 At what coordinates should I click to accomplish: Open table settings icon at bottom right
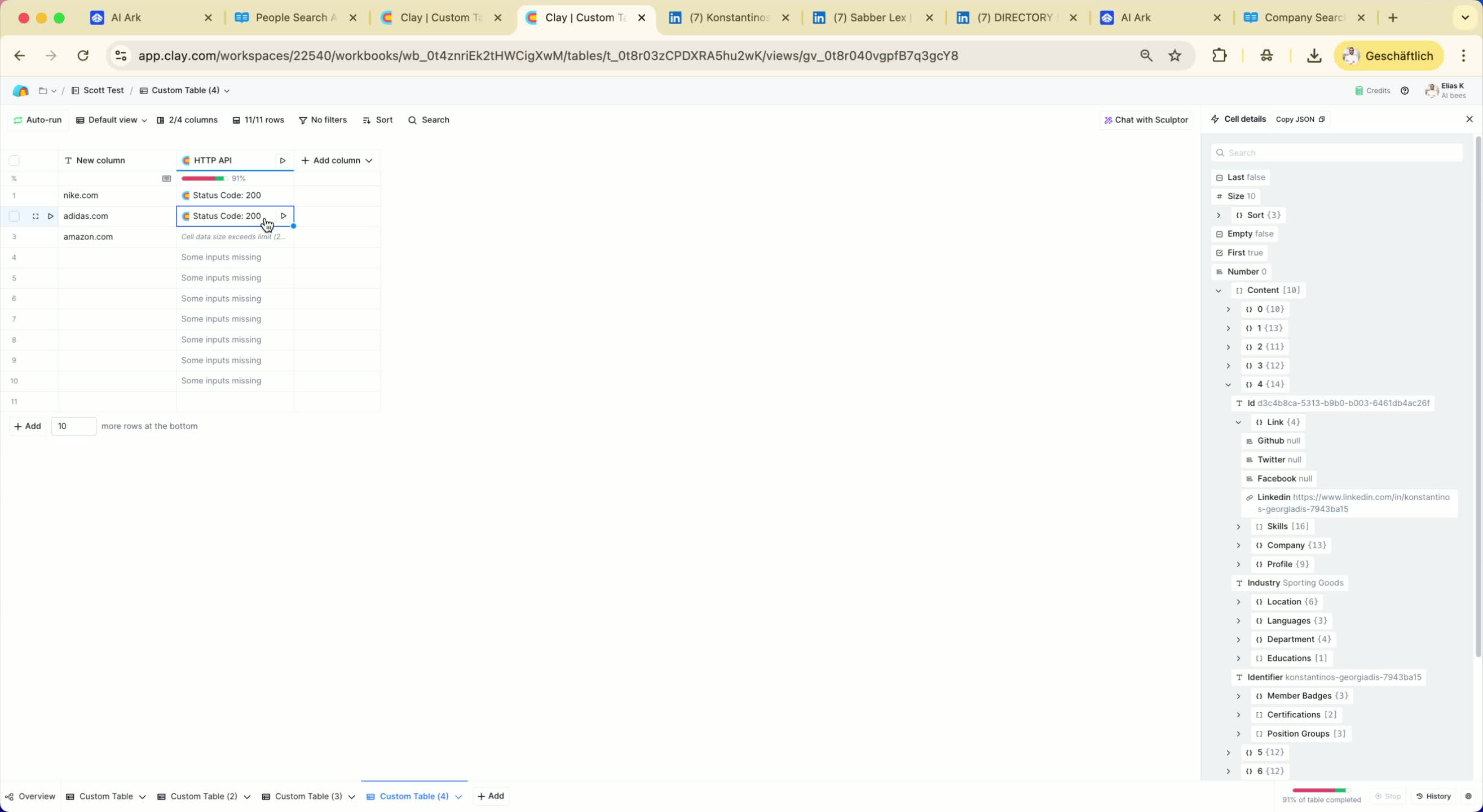pyautogui.click(x=1468, y=796)
